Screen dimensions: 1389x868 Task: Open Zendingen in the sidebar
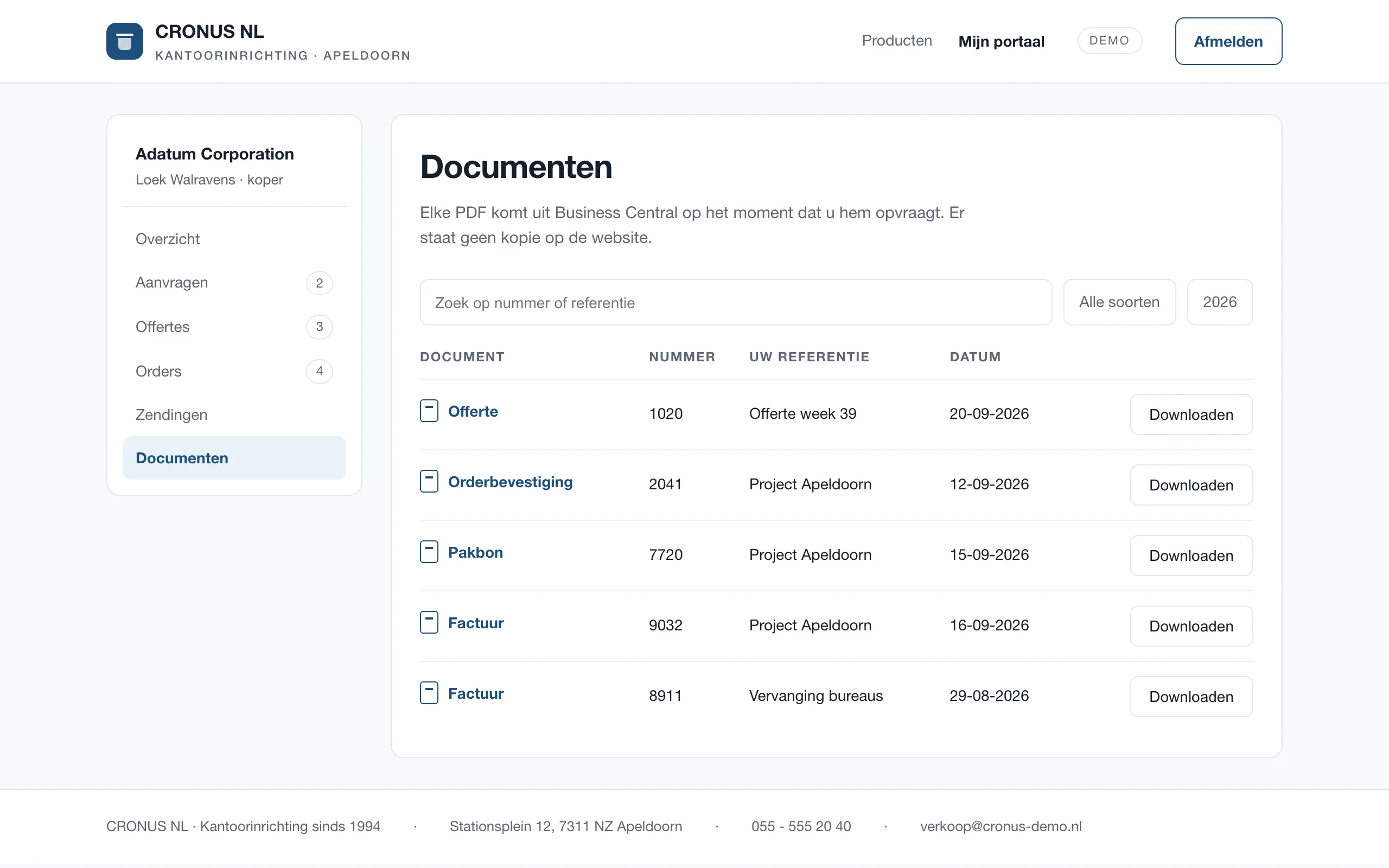(x=234, y=414)
